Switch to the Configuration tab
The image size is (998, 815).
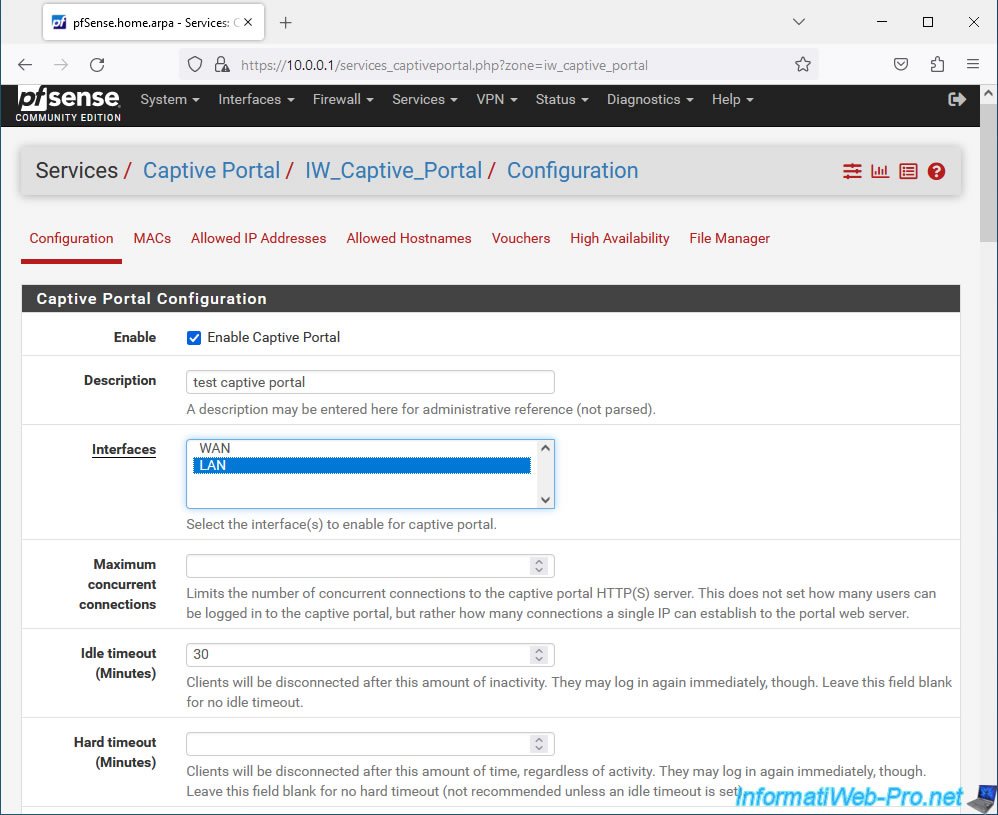click(71, 239)
